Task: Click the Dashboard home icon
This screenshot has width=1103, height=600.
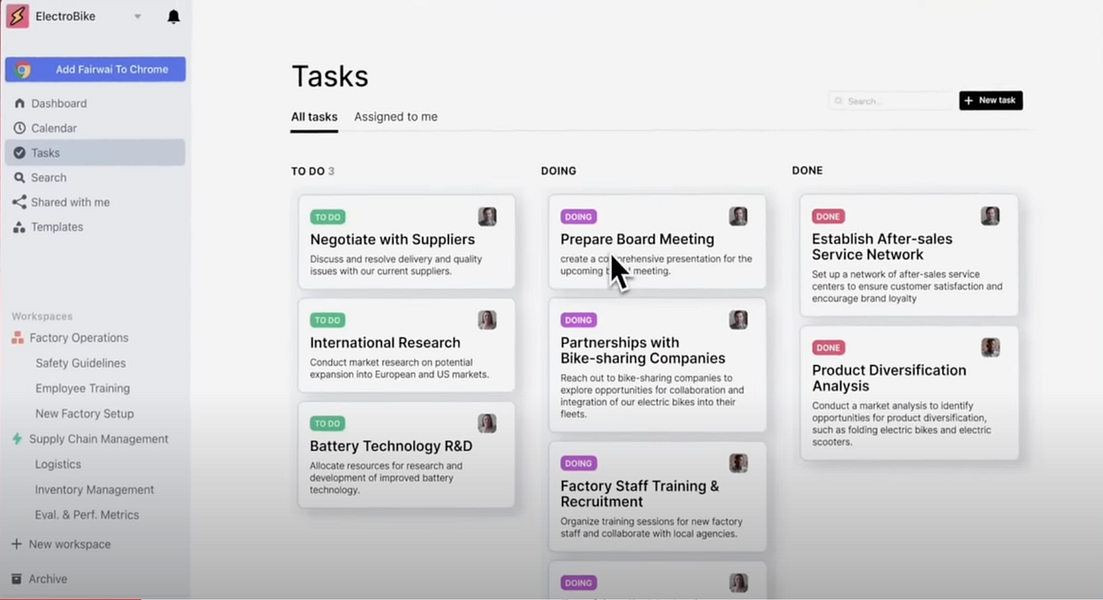Action: pyautogui.click(x=20, y=103)
